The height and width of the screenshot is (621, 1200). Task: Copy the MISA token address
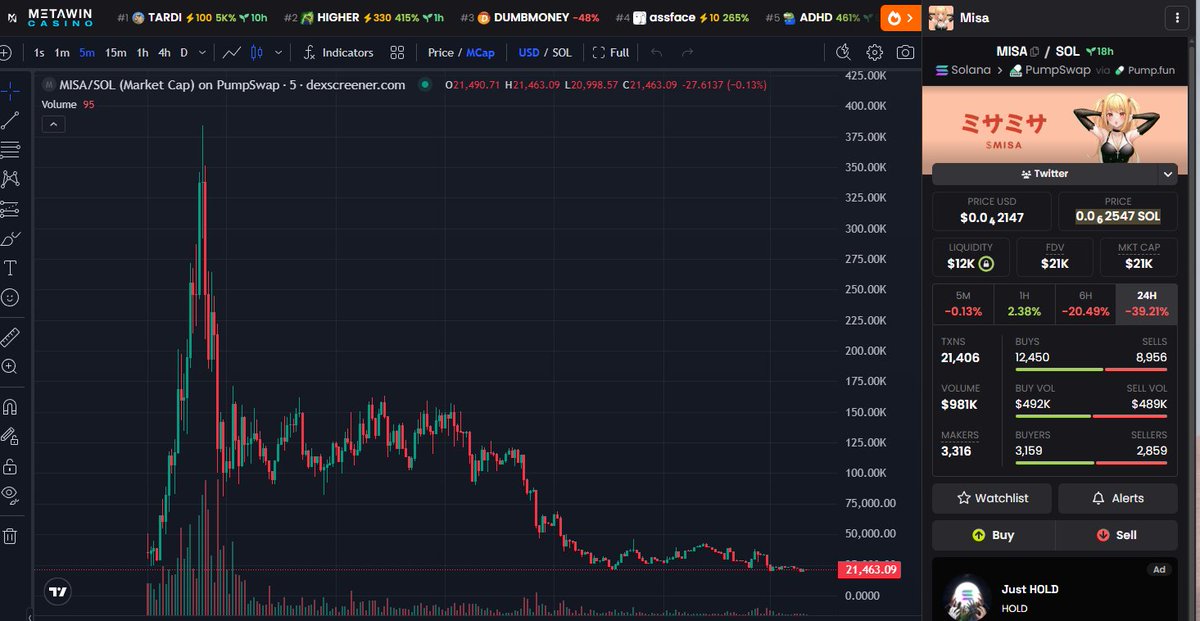point(1035,51)
